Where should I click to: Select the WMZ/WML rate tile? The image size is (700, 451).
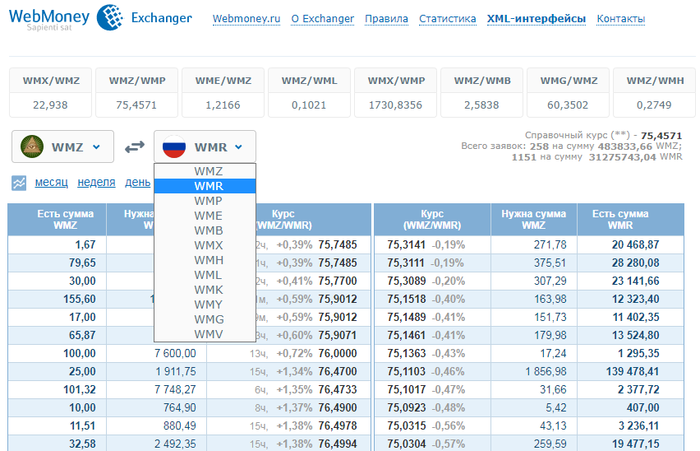click(309, 92)
